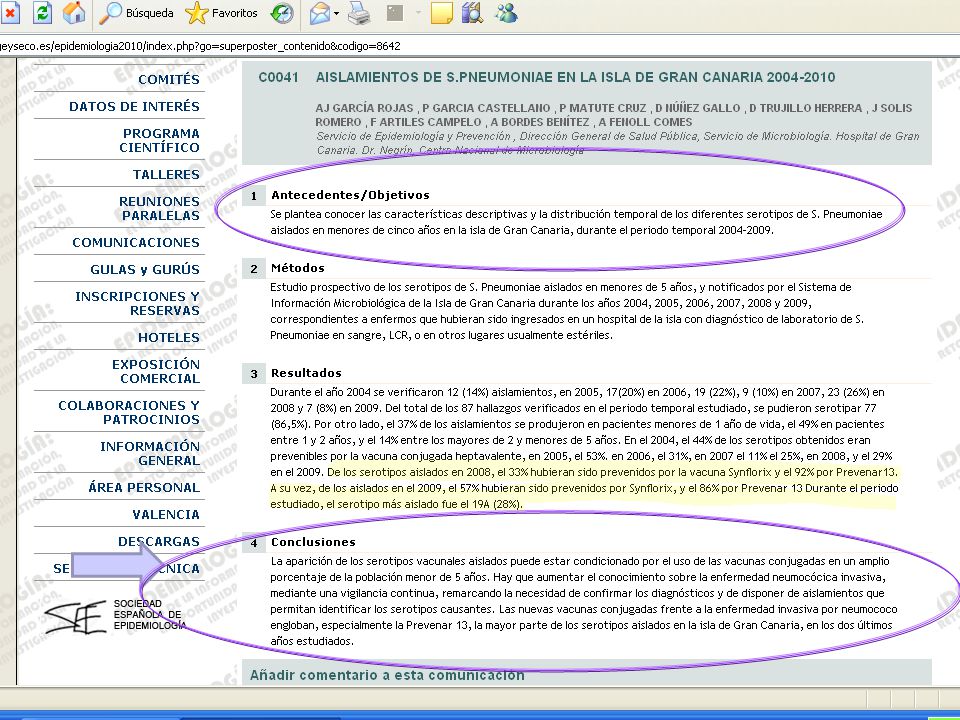Viewport: 960px width, 720px height.
Task: Click the yellow note toolbar icon
Action: pos(442,13)
